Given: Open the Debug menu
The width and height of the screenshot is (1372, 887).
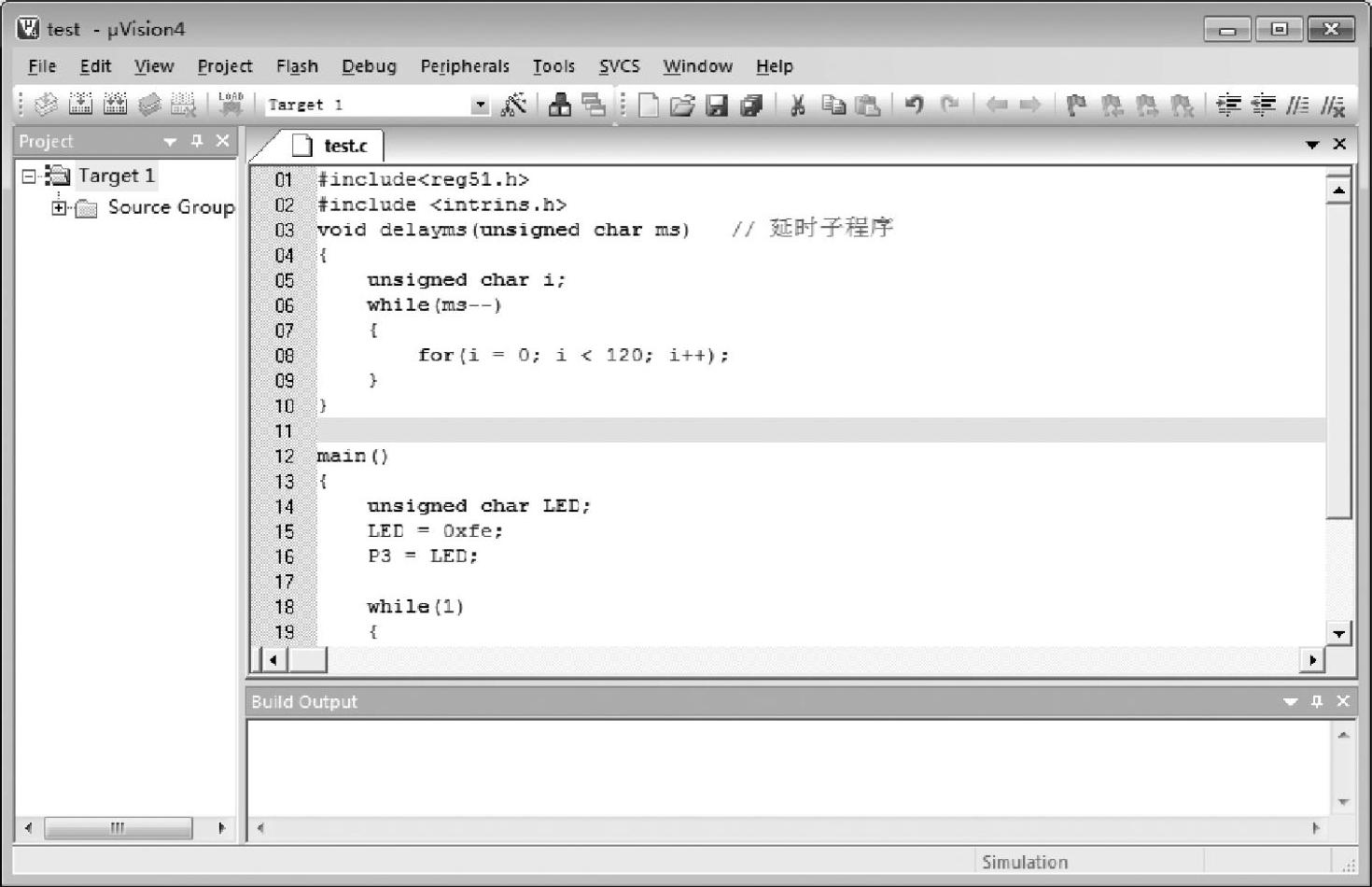Looking at the screenshot, I should tap(369, 66).
